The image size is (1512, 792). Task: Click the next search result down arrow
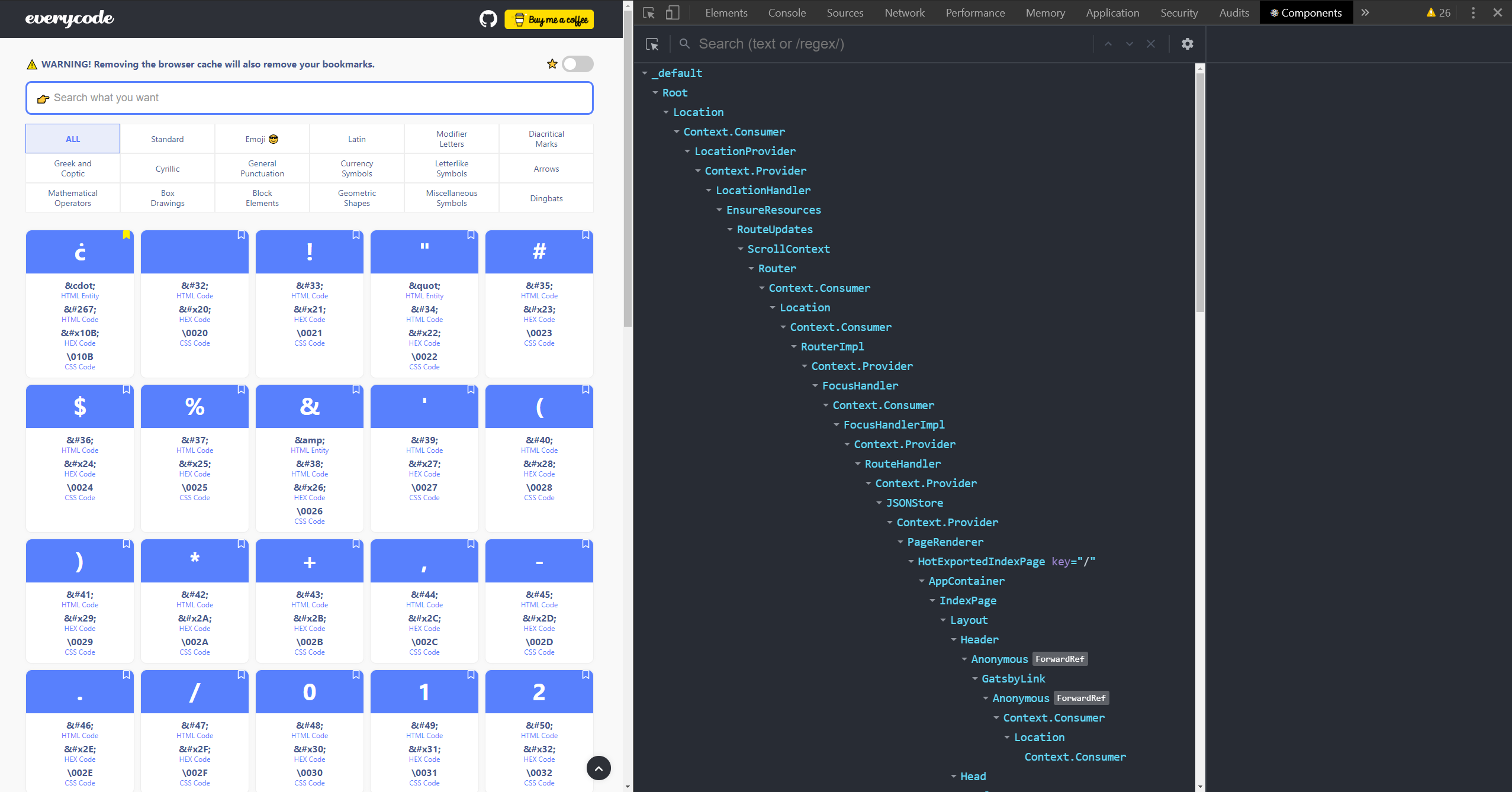point(1130,43)
